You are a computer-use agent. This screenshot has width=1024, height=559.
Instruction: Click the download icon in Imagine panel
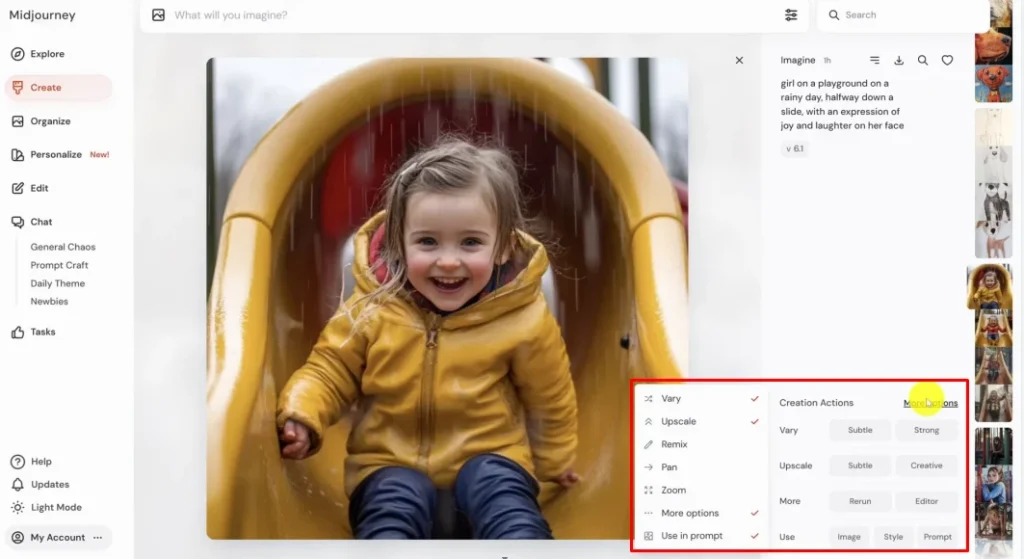tap(899, 60)
